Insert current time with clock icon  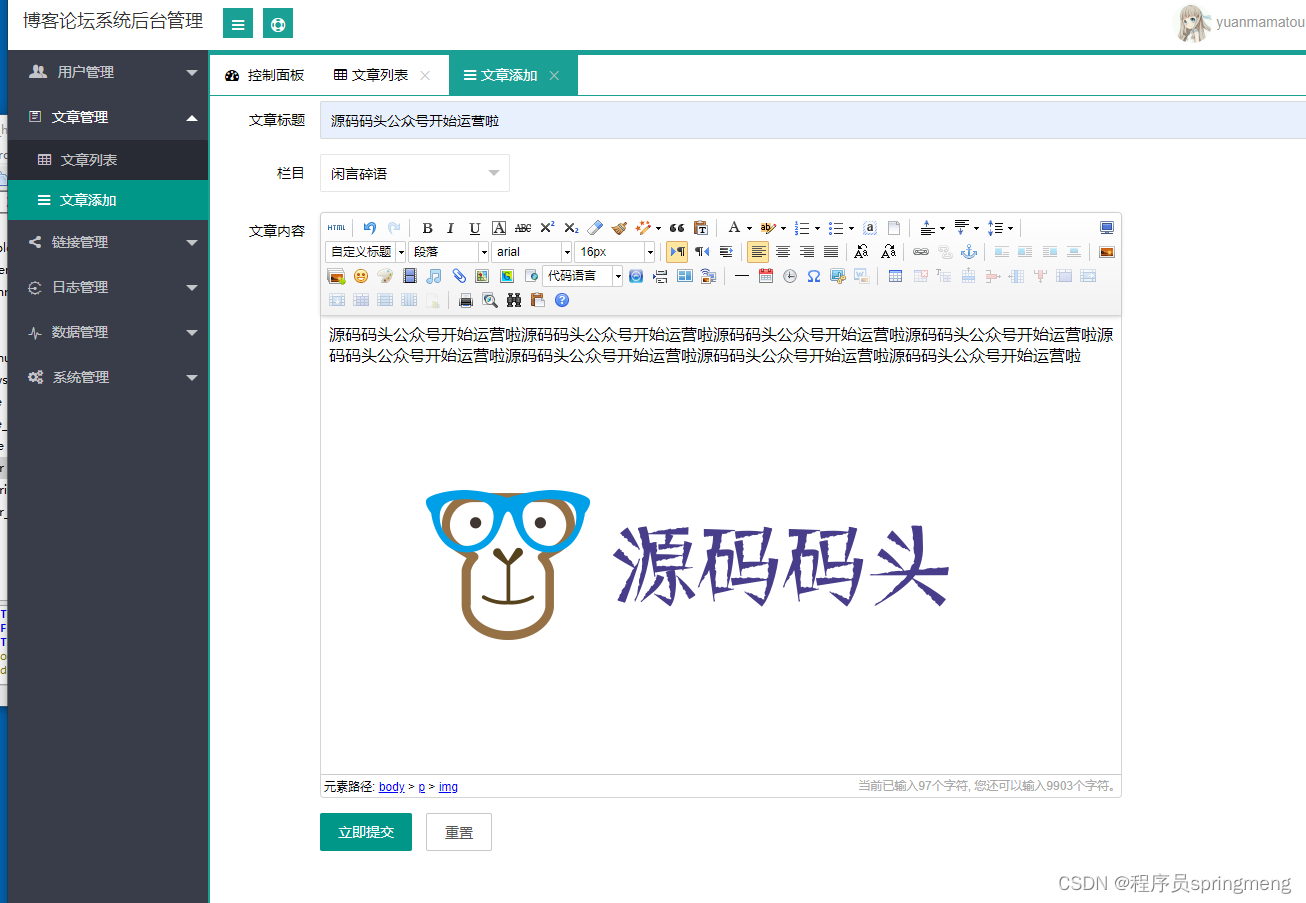[x=790, y=276]
